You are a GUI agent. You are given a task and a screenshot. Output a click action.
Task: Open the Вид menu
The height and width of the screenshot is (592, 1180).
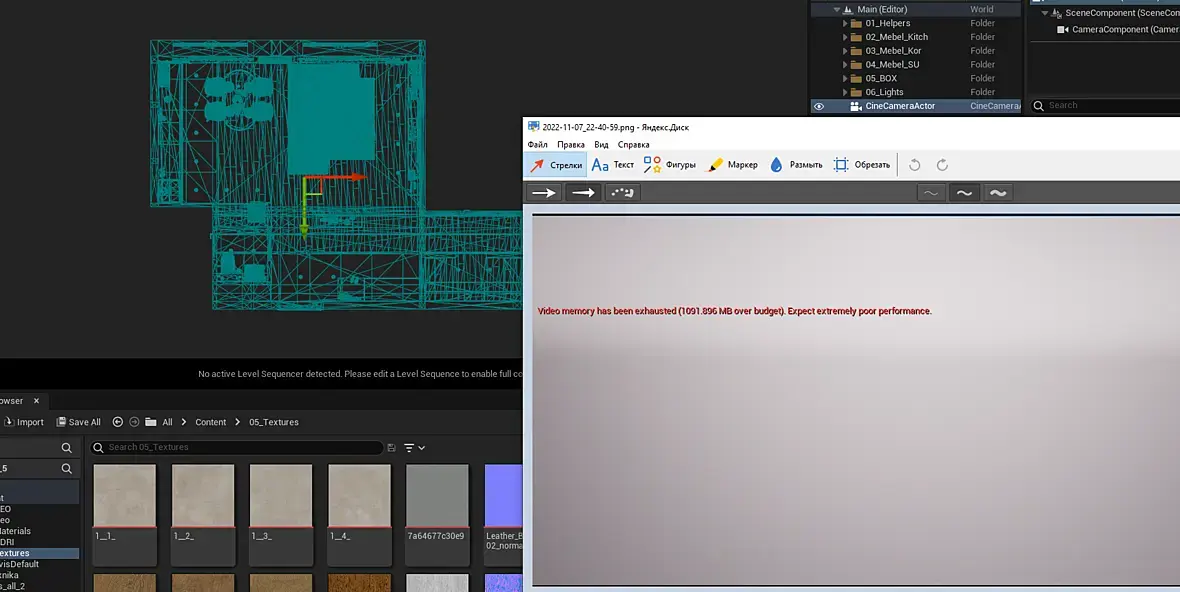pos(601,144)
